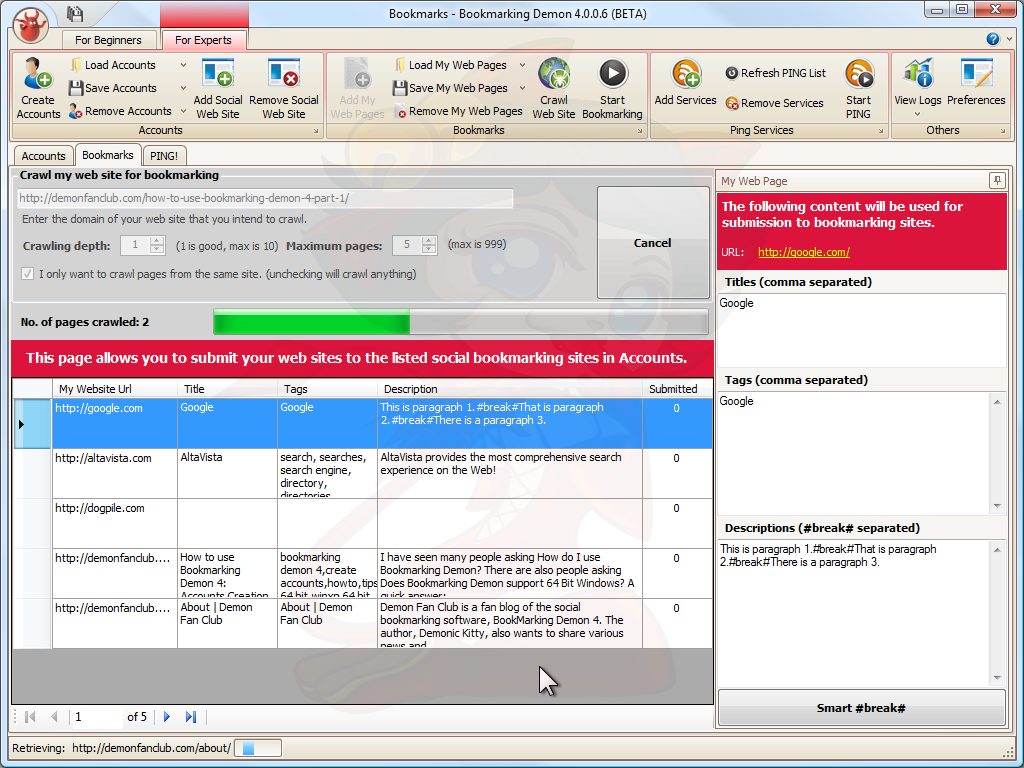
Task: Go to next bookmark record
Action: click(x=167, y=717)
